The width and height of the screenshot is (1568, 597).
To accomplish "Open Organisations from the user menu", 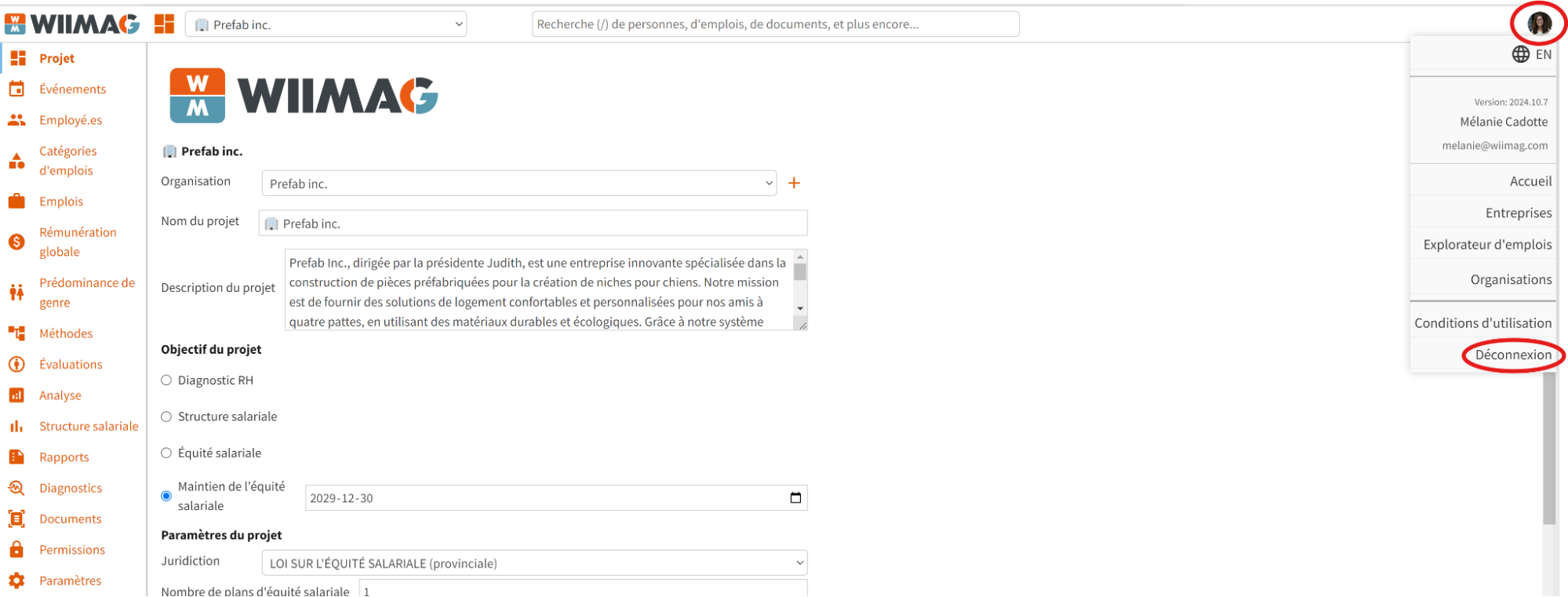I will tap(1511, 279).
